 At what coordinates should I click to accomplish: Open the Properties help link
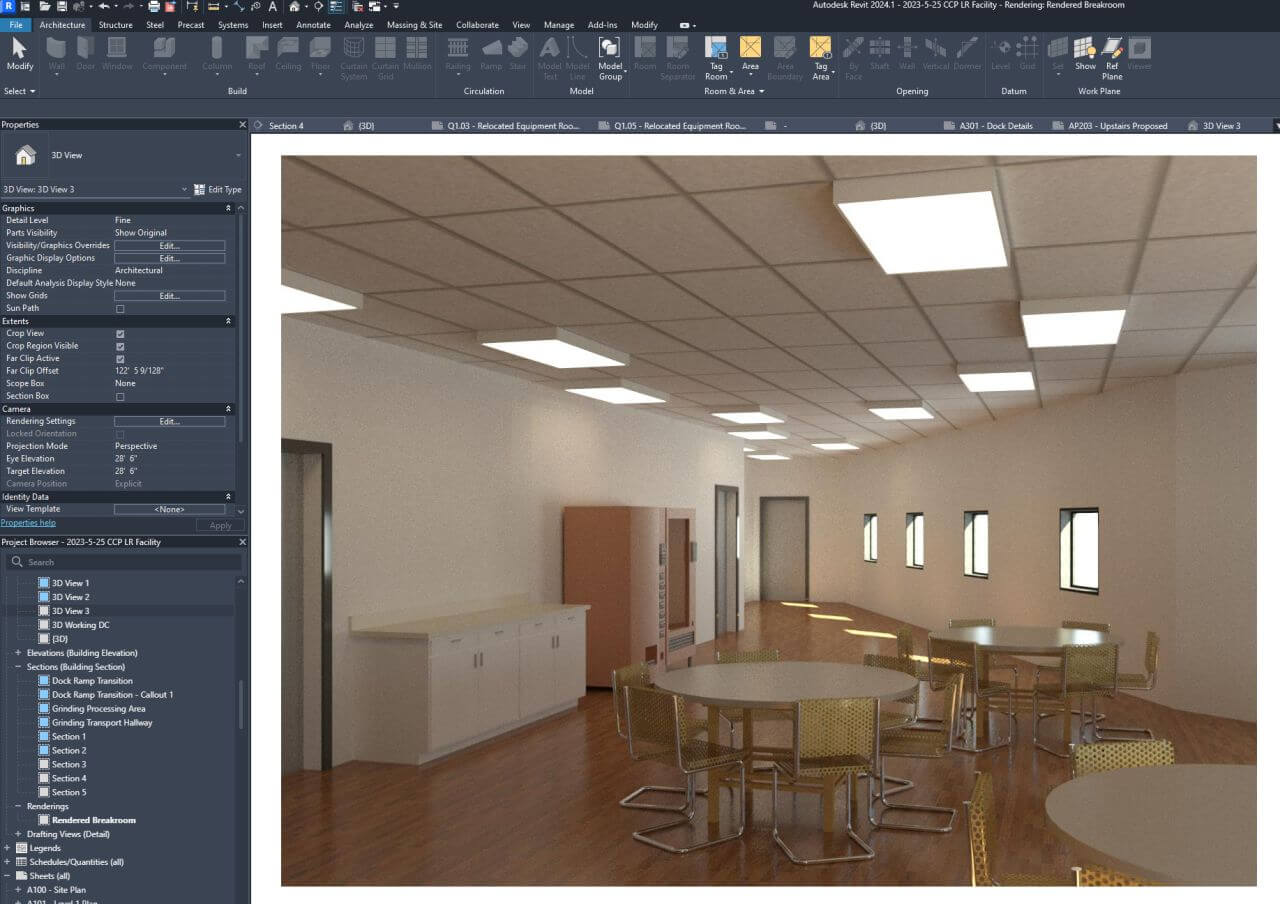point(28,523)
